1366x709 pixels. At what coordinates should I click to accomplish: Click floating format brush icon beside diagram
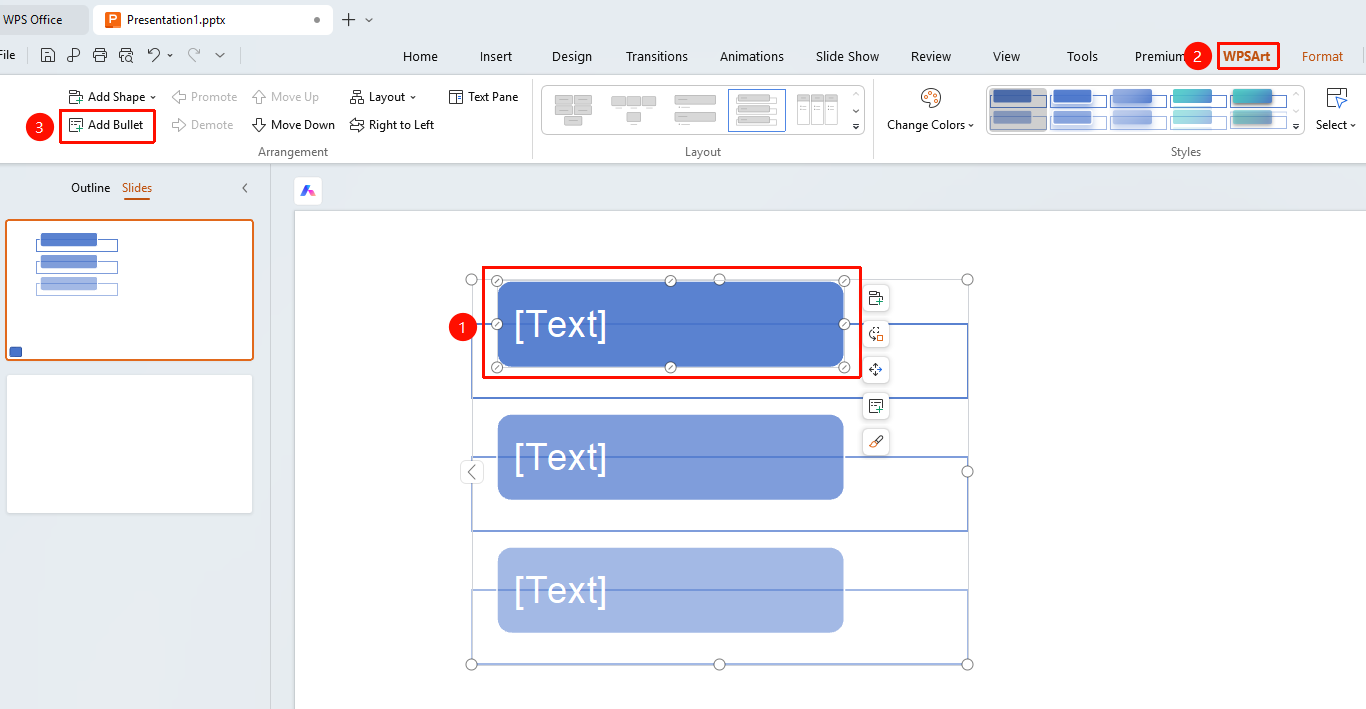(x=876, y=442)
